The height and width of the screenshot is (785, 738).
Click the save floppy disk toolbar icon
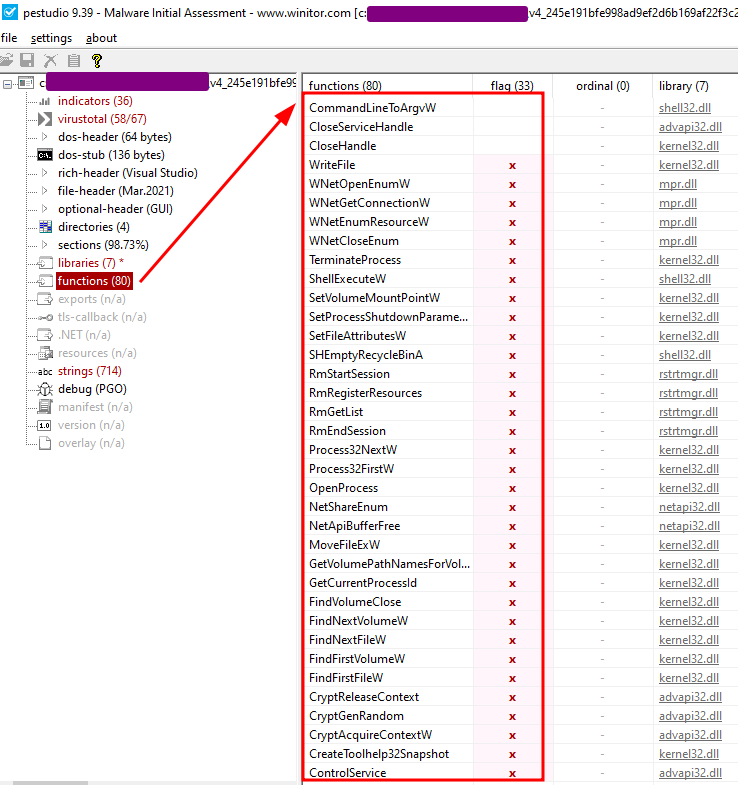tap(28, 61)
